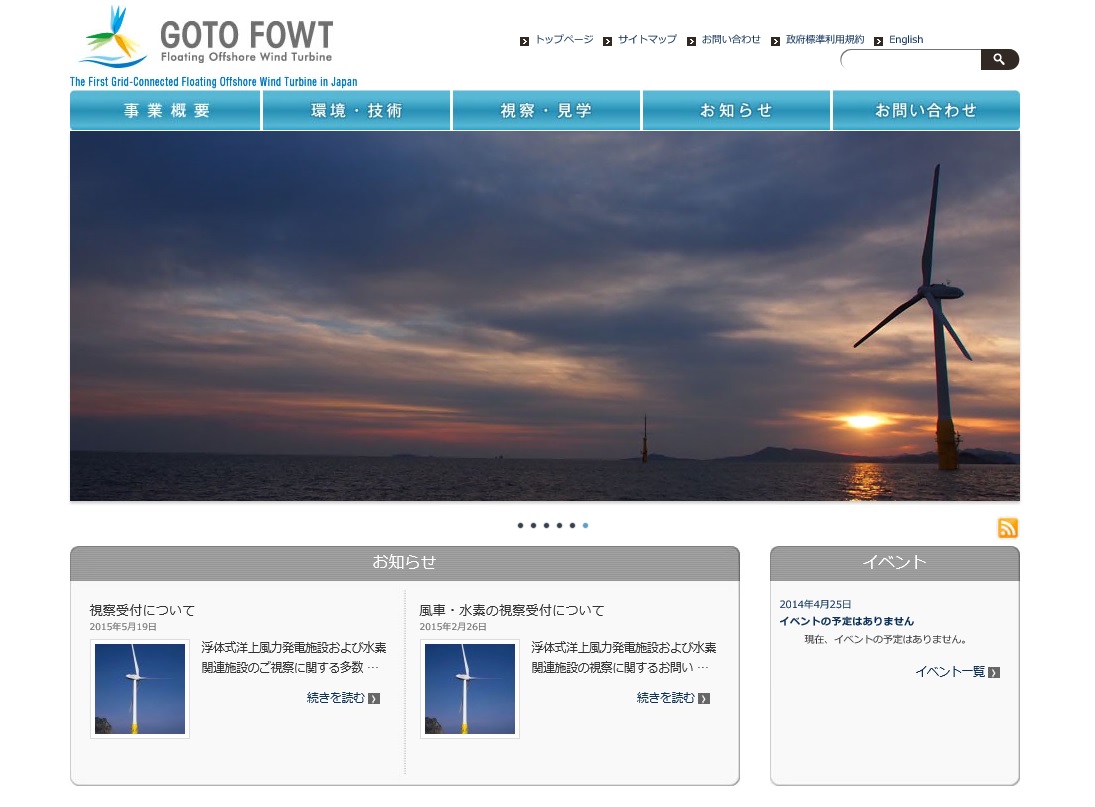This screenshot has height=807, width=1095.
Task: Open the 事業概要 menu tab
Action: (x=166, y=110)
